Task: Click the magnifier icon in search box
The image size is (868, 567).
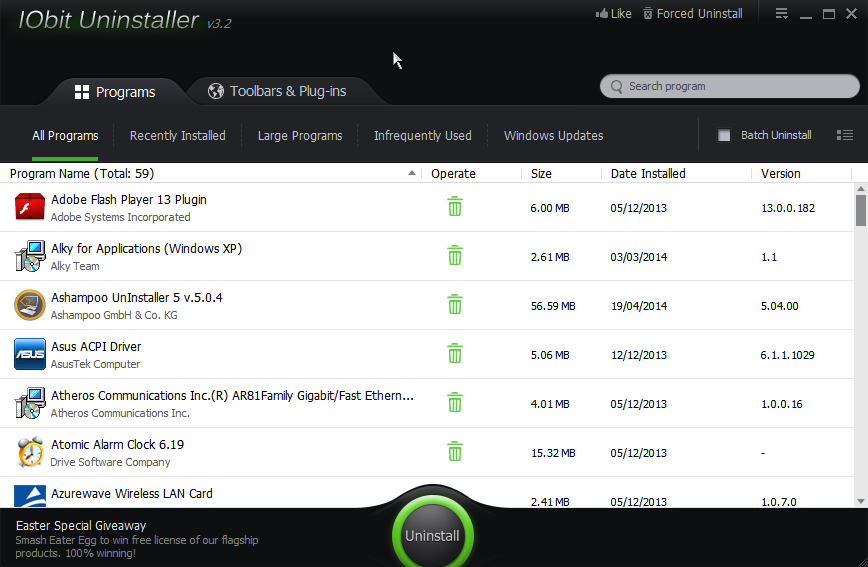Action: point(616,86)
